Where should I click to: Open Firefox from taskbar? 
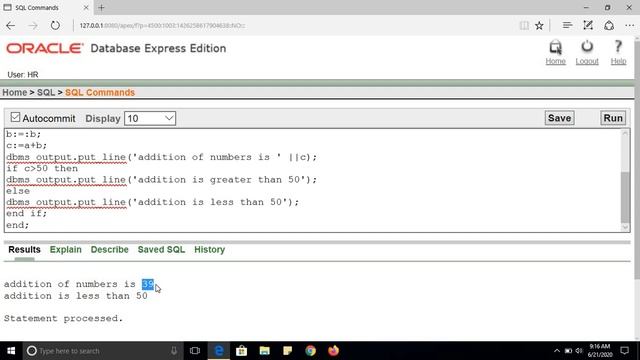tap(333, 351)
